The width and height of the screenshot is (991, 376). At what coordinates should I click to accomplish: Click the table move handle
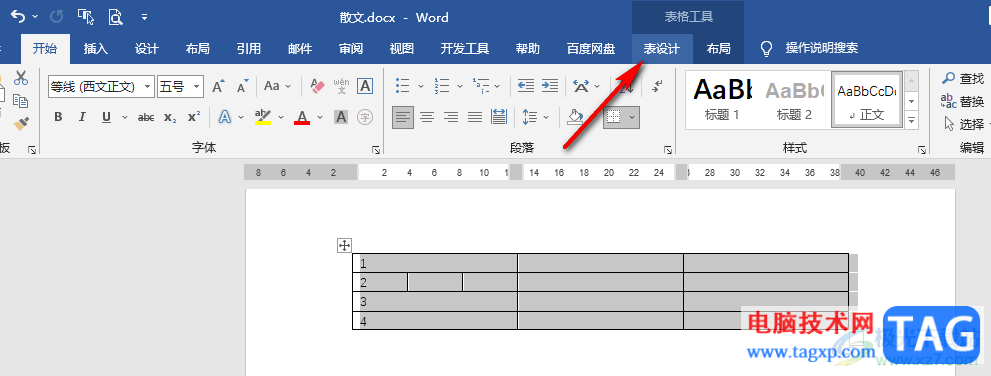tap(344, 246)
